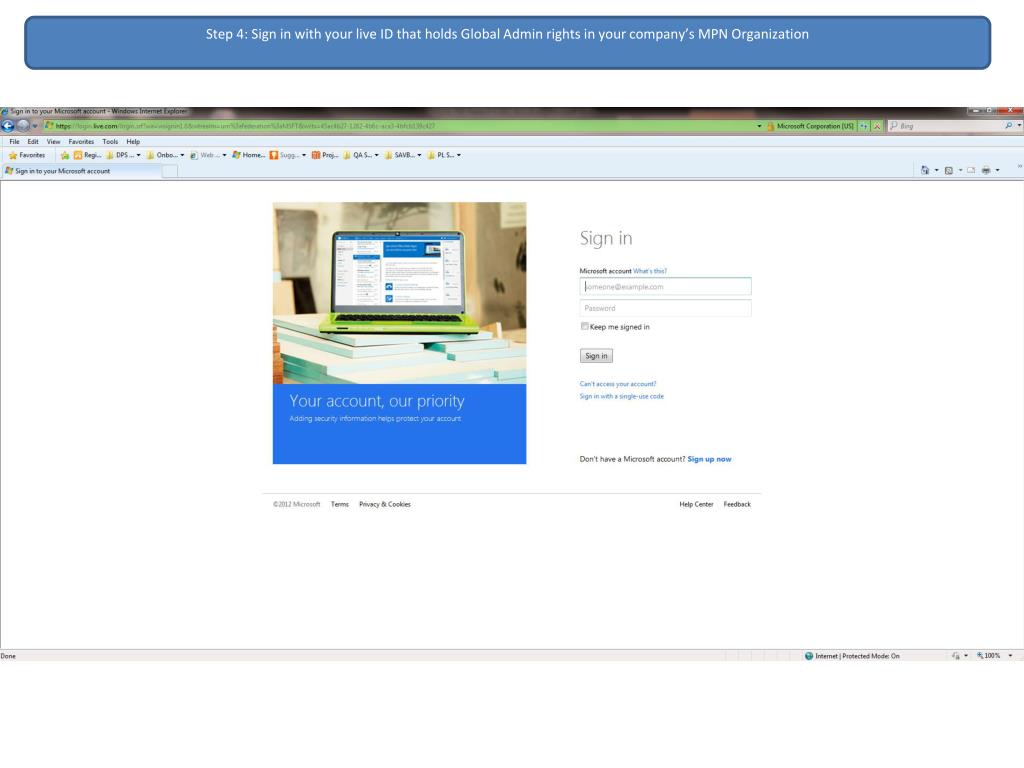
Task: Open the Tools menu
Action: (110, 141)
